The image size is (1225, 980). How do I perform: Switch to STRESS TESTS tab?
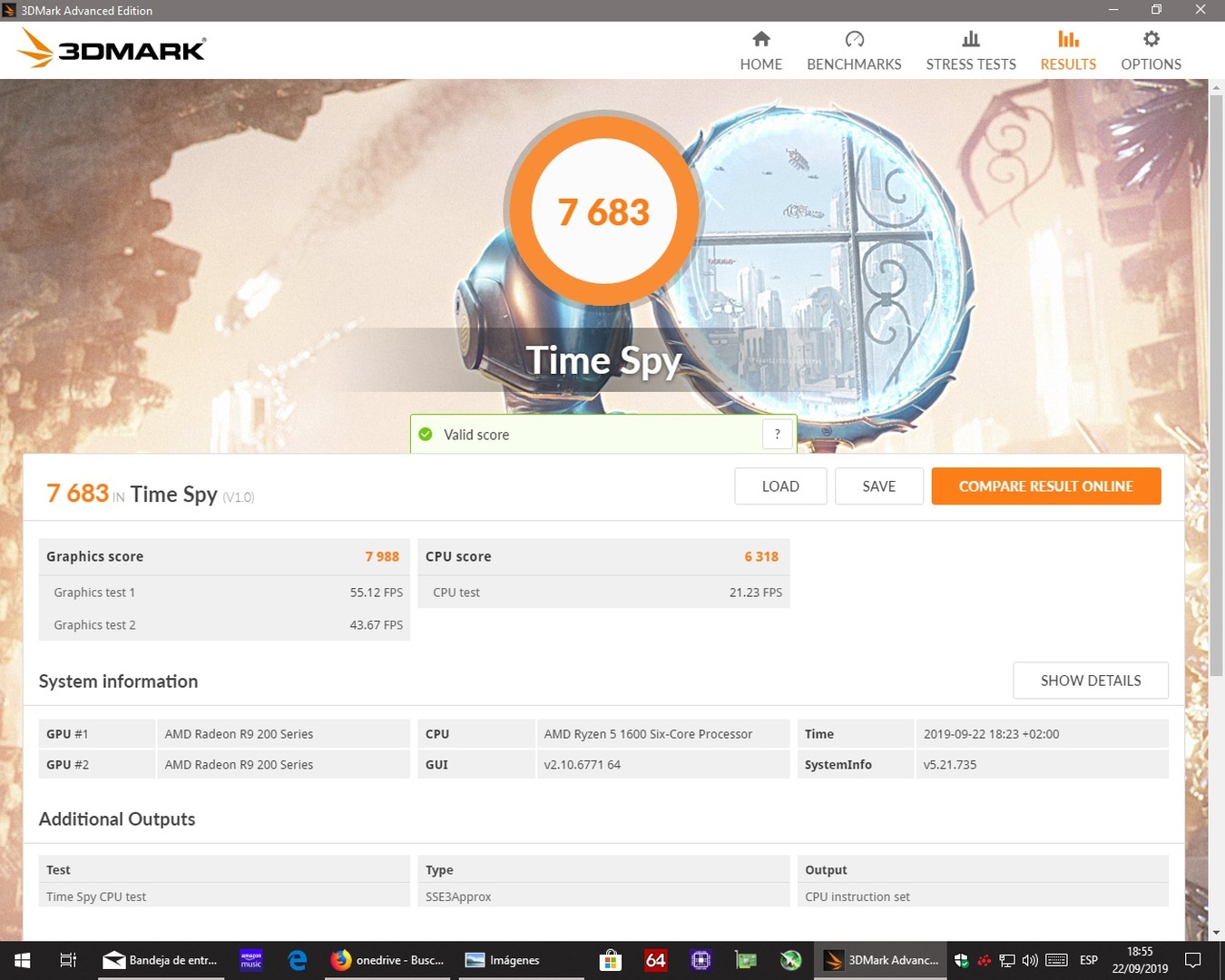[x=971, y=51]
